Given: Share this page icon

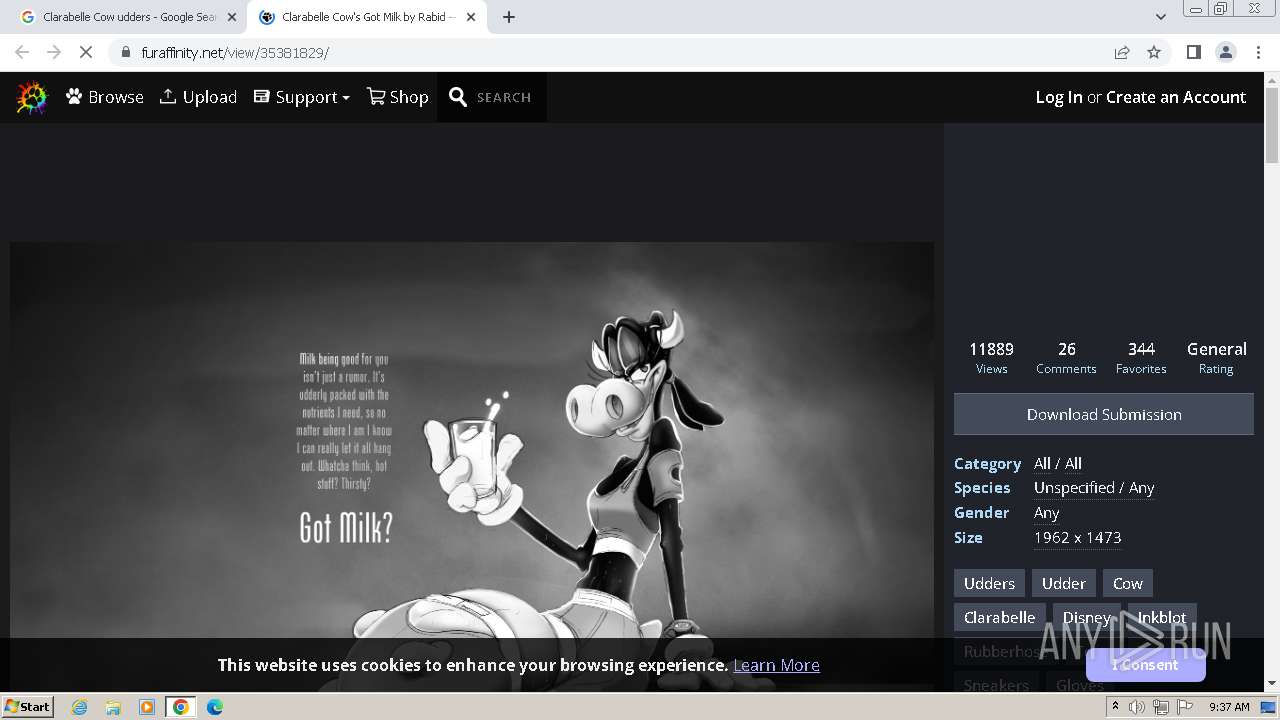Looking at the screenshot, I should 1122,52.
